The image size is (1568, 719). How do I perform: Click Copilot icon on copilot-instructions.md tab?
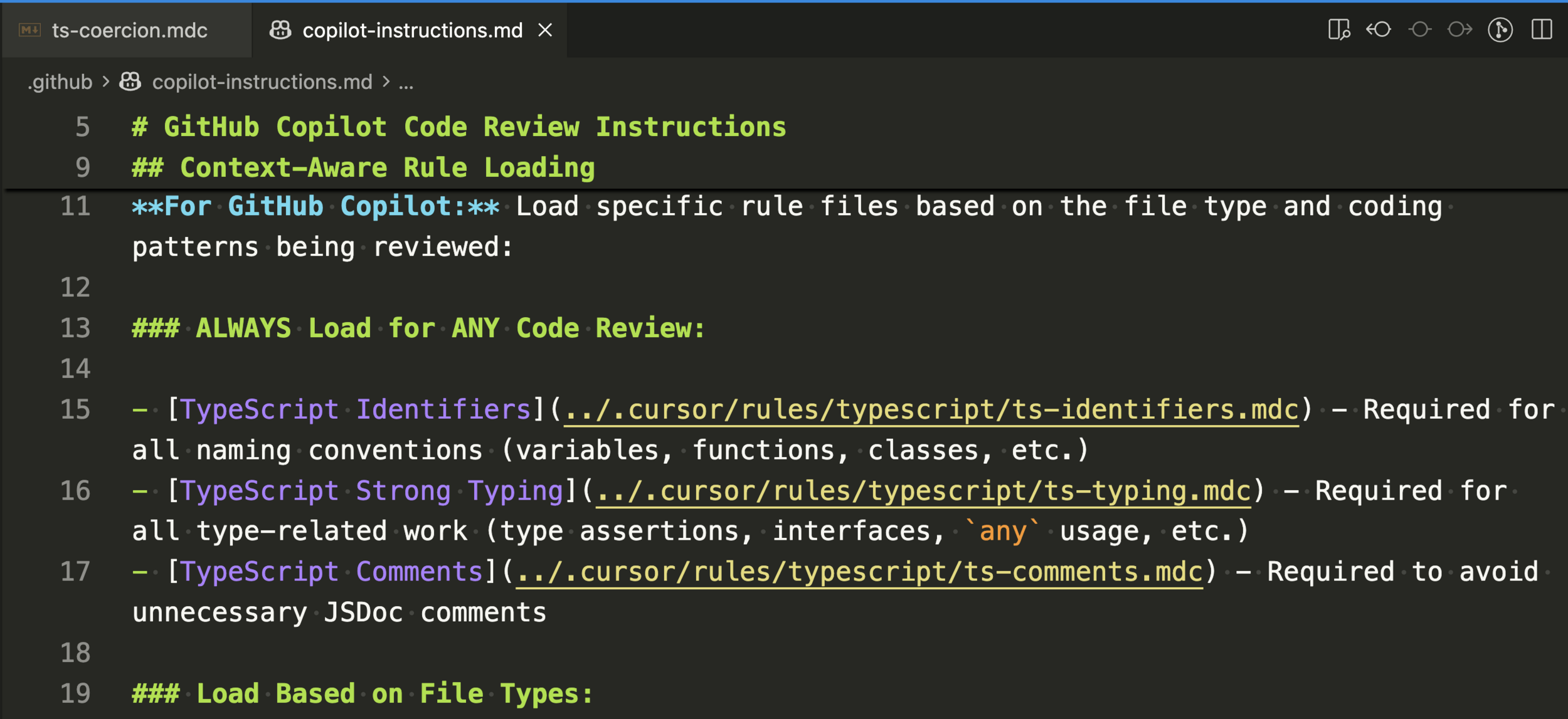(x=280, y=29)
